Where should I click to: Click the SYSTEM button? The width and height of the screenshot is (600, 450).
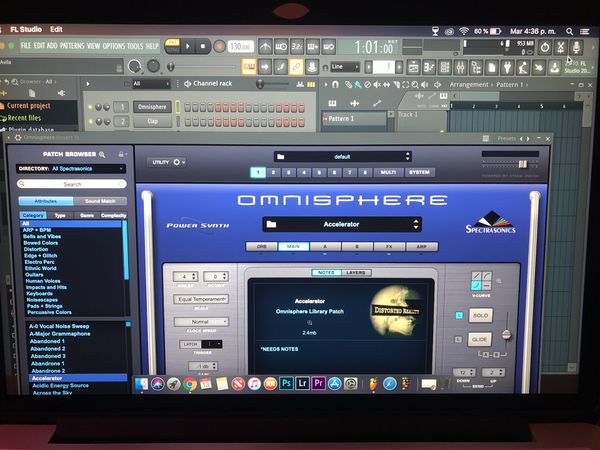[x=419, y=173]
